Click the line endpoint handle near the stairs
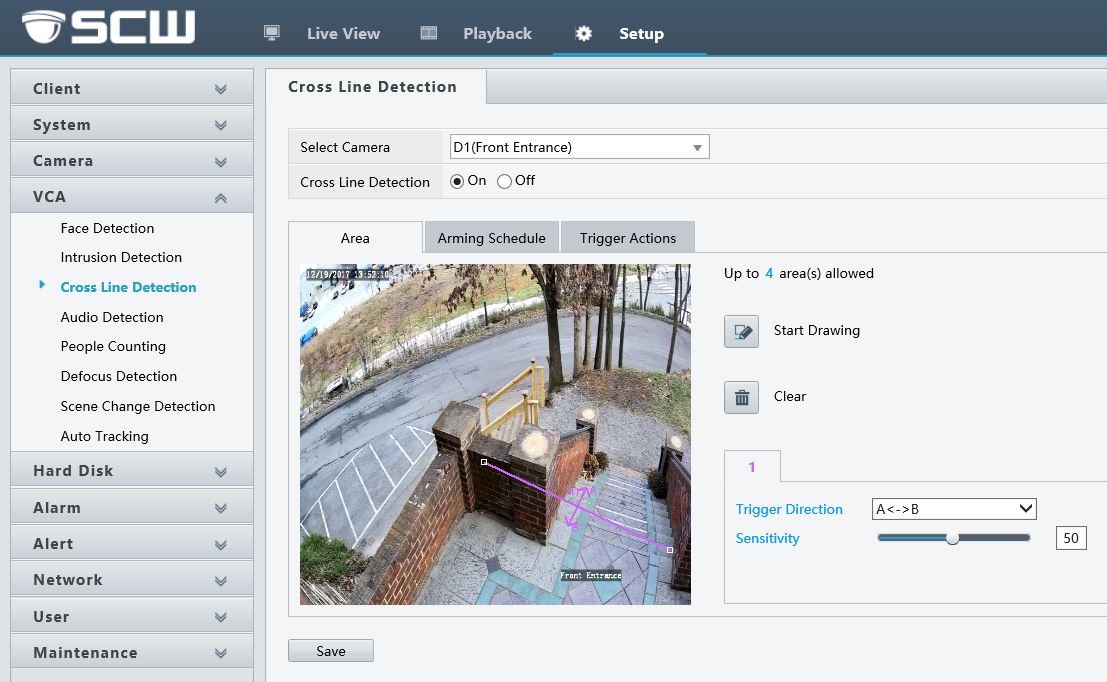The height and width of the screenshot is (682, 1107). (669, 549)
